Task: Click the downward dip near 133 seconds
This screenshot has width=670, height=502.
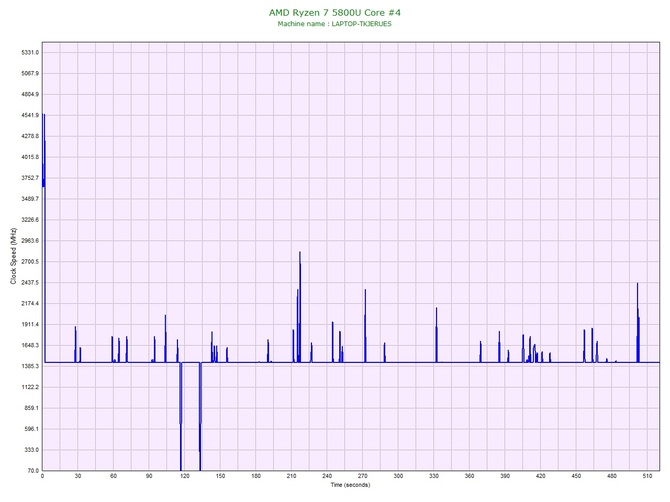Action: pos(200,417)
